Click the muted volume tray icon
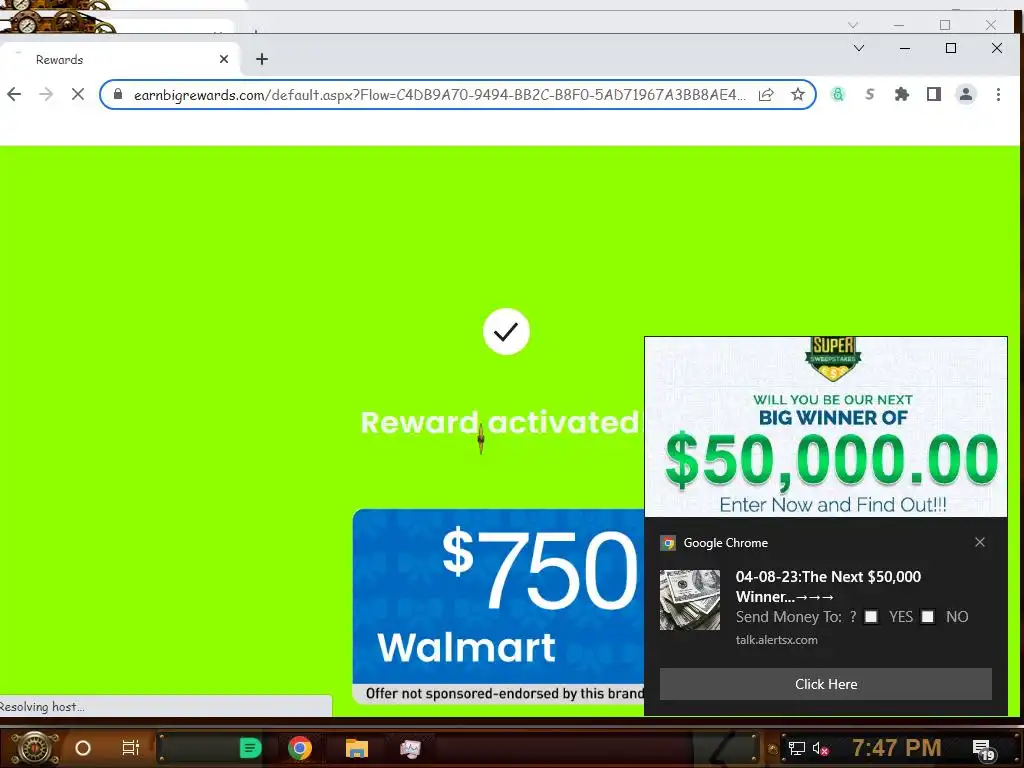 click(x=820, y=748)
